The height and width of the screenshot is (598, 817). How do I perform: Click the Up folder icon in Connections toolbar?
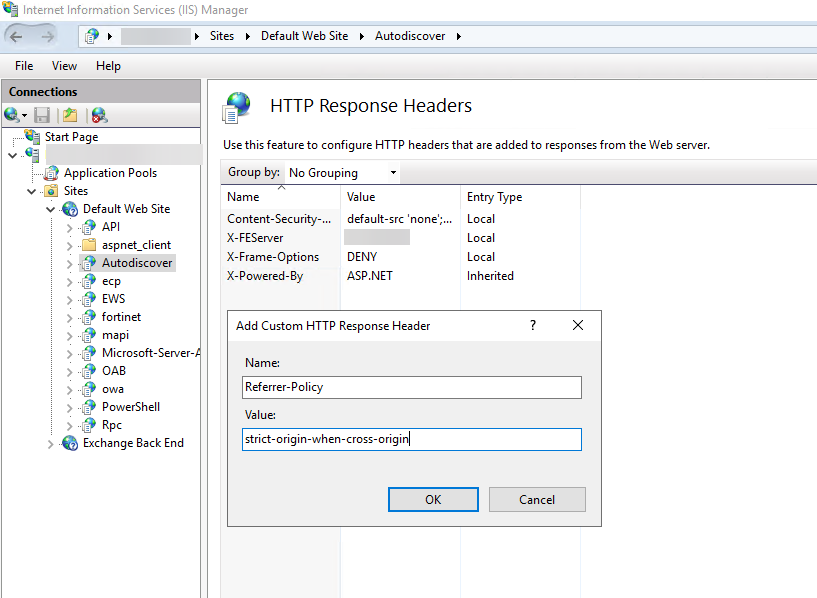[70, 115]
